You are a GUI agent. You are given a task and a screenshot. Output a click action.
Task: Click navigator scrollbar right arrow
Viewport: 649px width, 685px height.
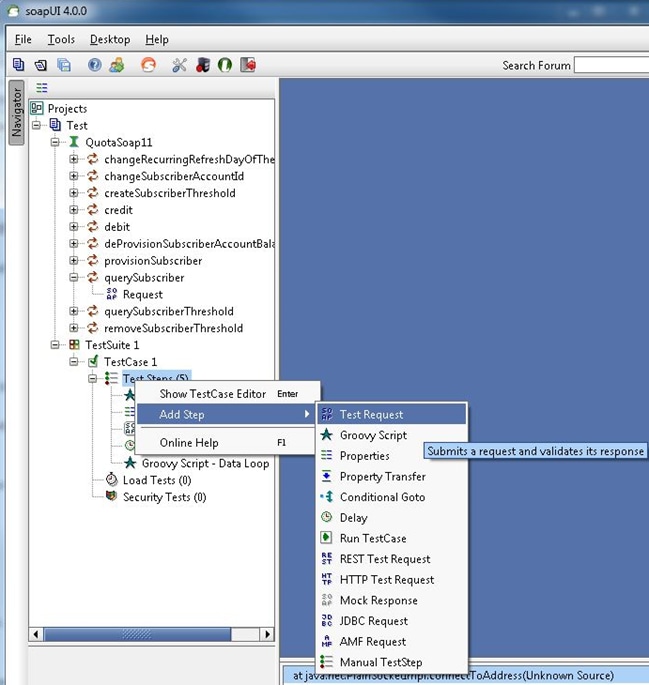coord(267,634)
